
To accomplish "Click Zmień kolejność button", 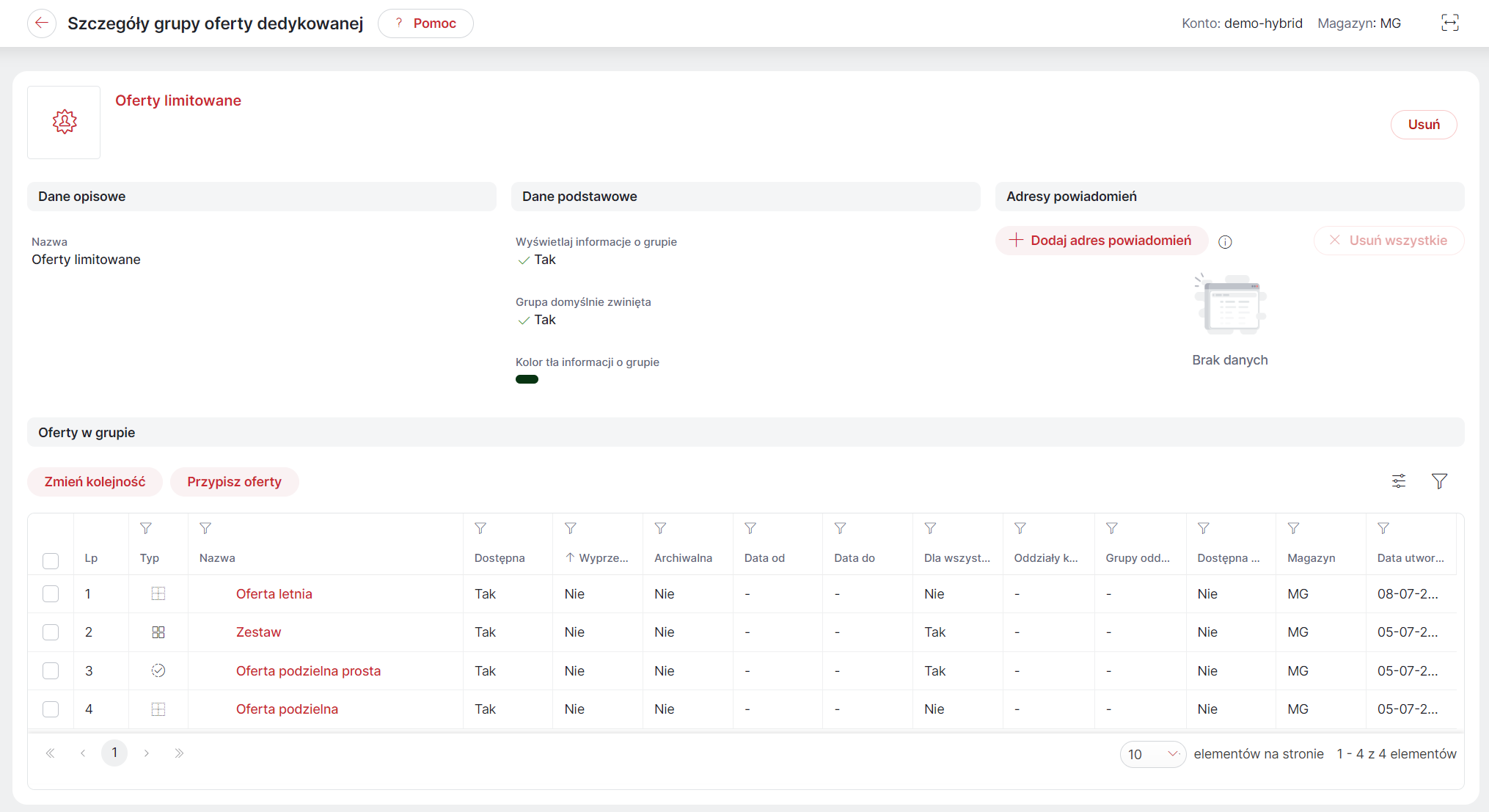I will click(x=95, y=482).
